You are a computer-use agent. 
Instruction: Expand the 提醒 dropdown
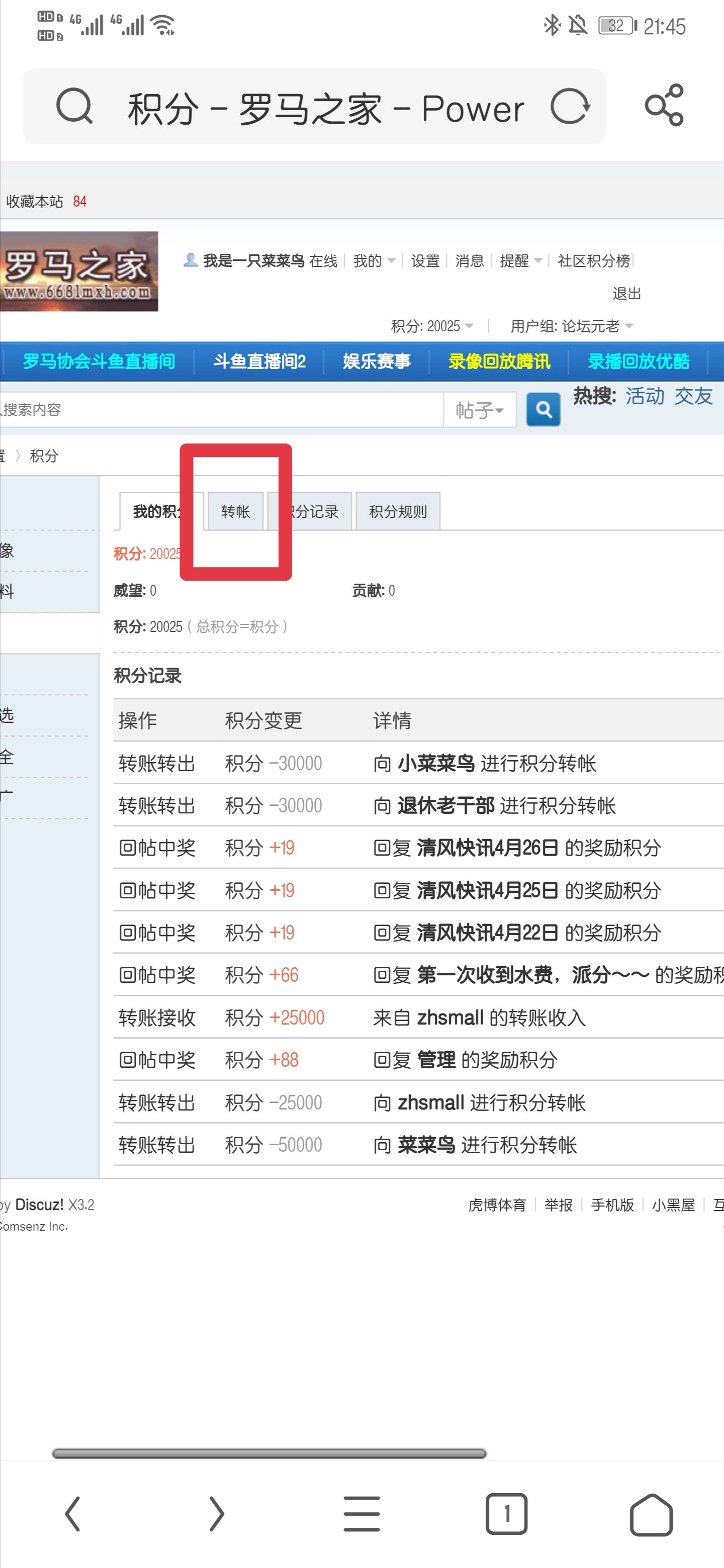[x=520, y=261]
